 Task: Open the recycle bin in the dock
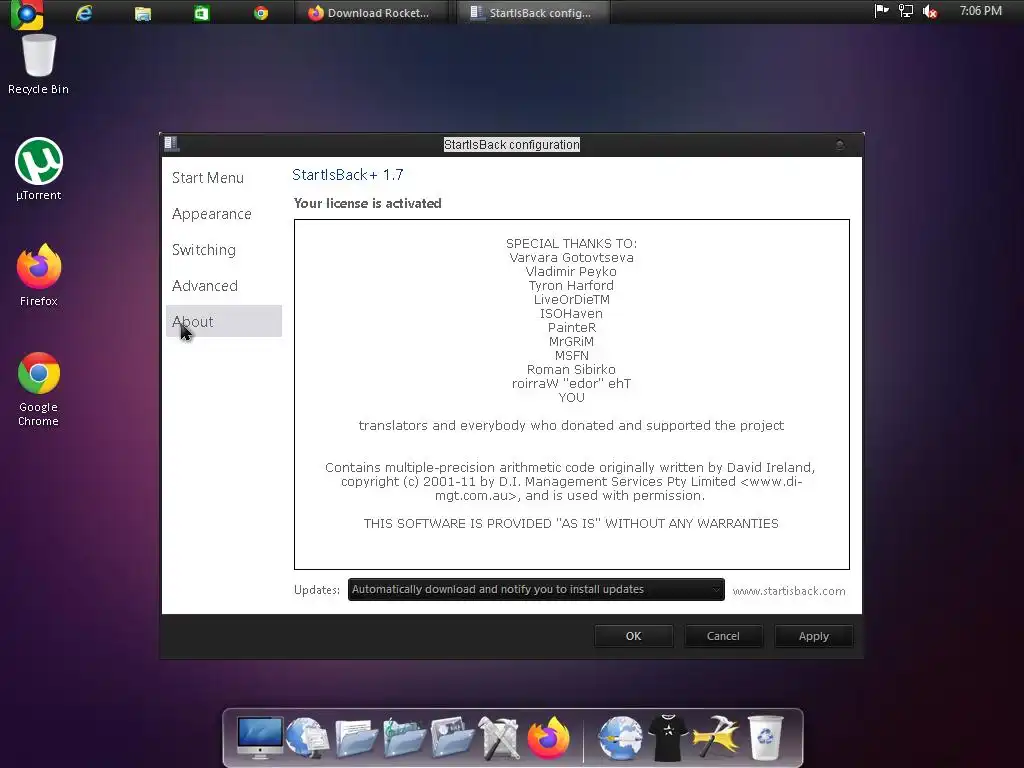[x=765, y=738]
